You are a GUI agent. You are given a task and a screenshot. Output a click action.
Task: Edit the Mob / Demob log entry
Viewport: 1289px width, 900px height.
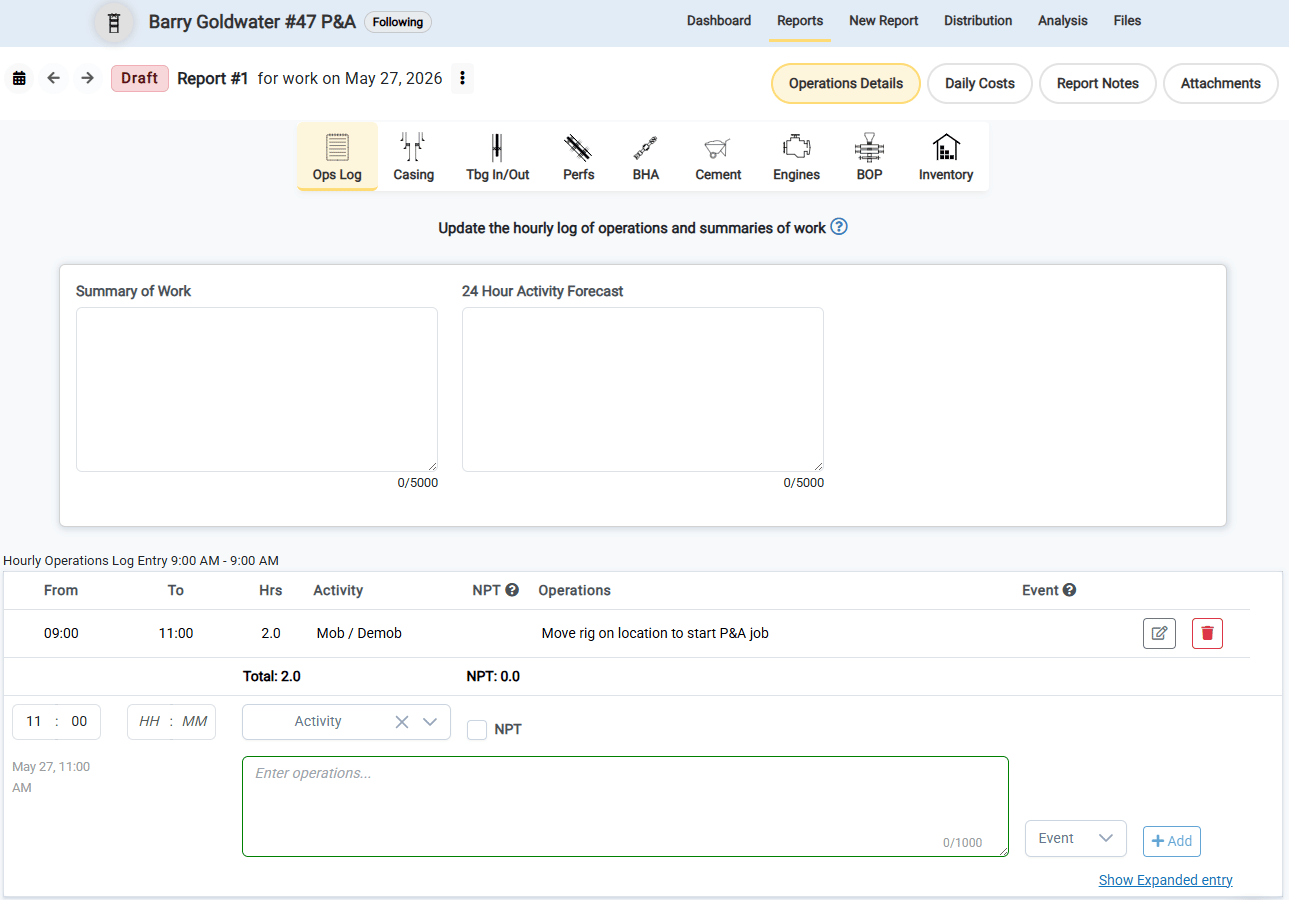click(x=1159, y=633)
